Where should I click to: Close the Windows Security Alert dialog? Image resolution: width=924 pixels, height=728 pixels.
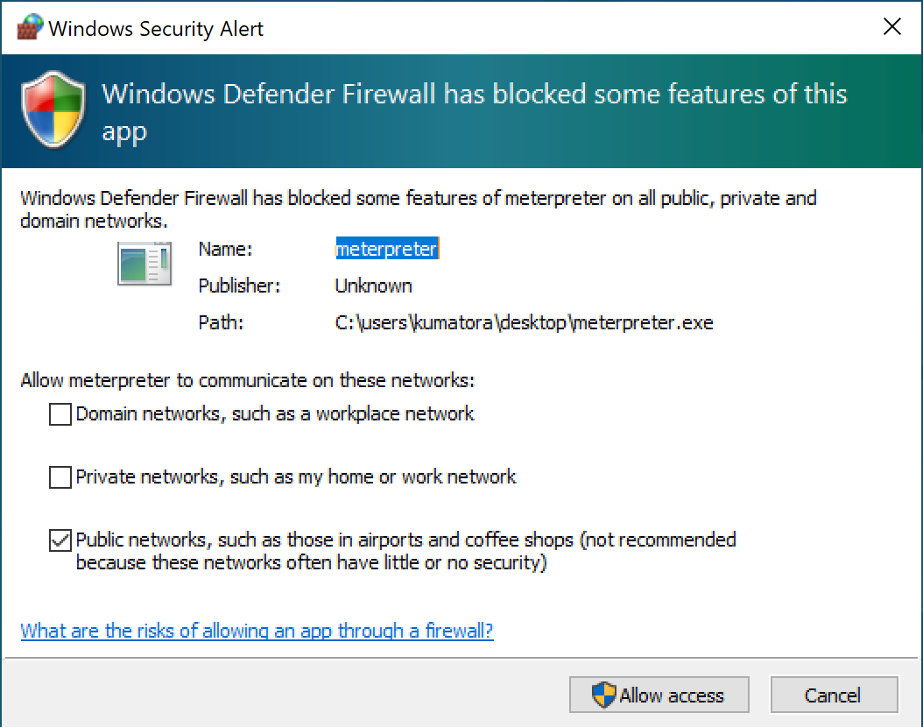pyautogui.click(x=892, y=27)
